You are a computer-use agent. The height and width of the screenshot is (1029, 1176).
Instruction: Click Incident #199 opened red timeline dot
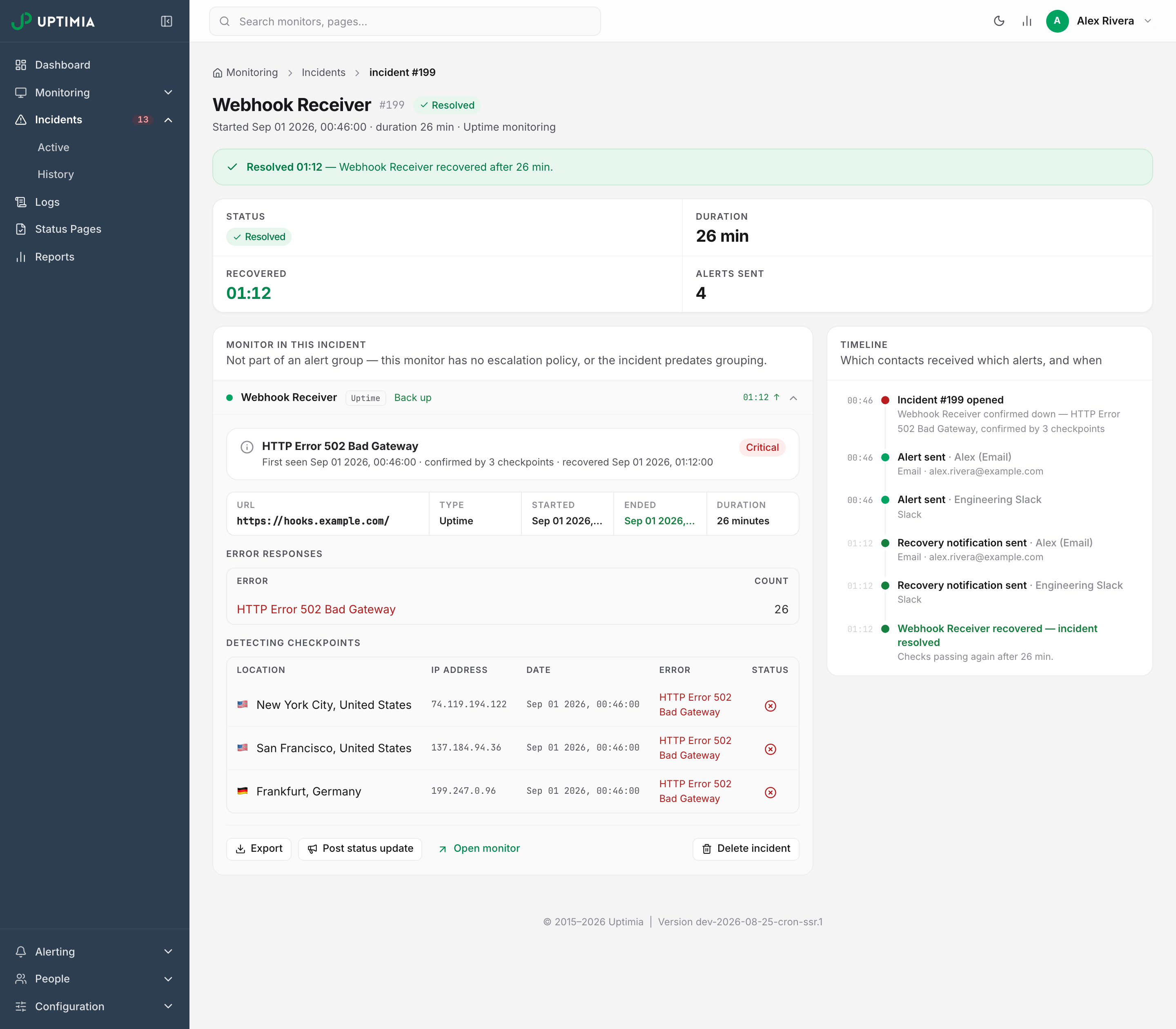[885, 400]
